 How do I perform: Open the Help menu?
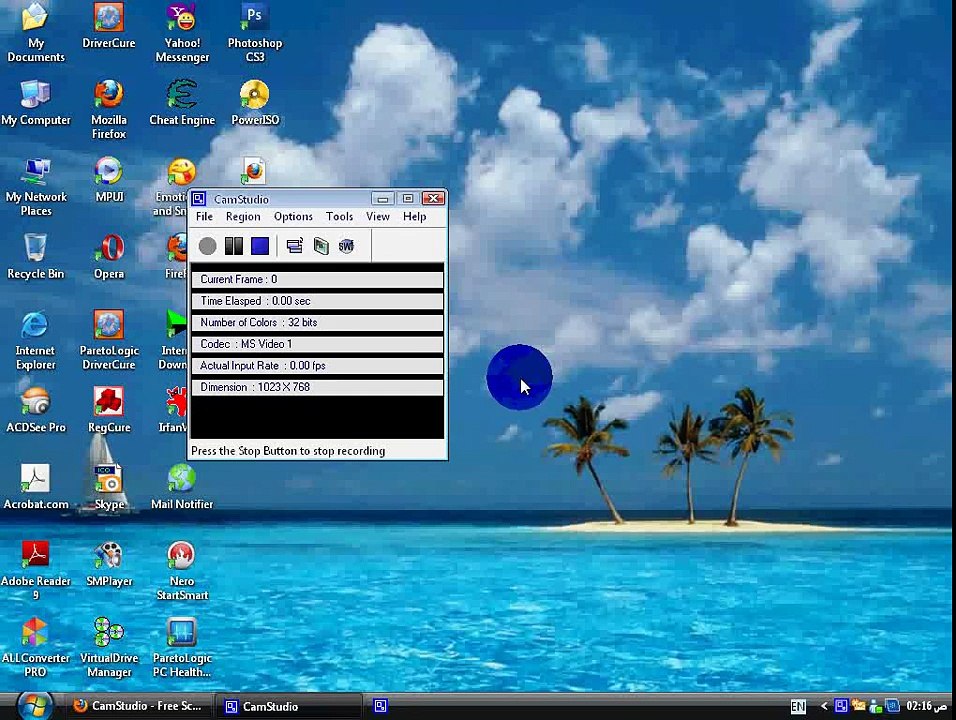point(414,216)
